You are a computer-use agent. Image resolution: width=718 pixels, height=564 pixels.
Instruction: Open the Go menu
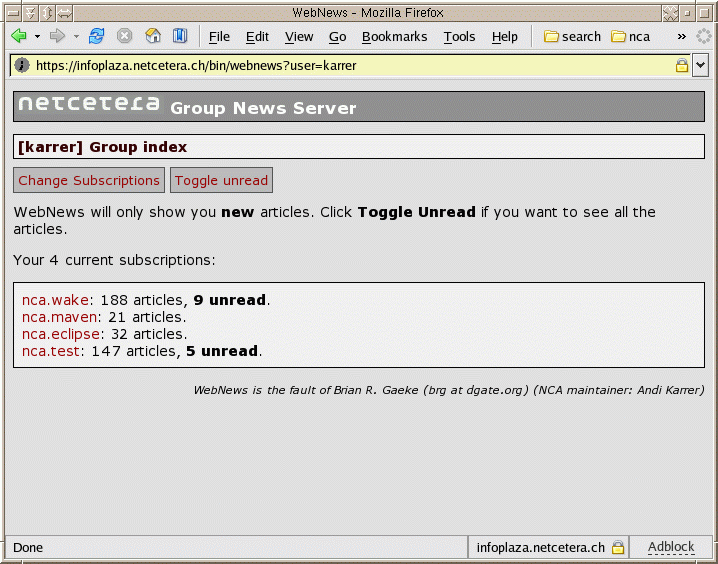[x=337, y=37]
